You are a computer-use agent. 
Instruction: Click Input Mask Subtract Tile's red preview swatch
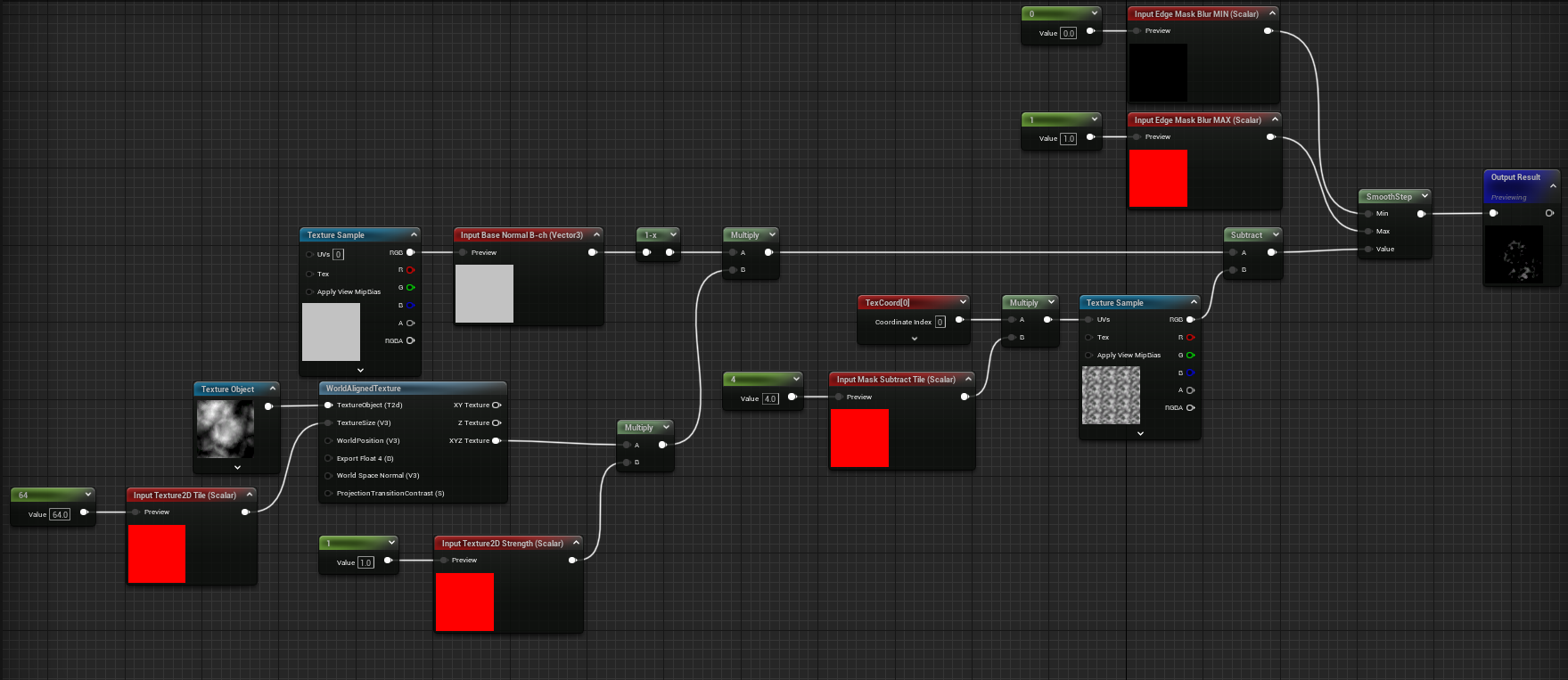pyautogui.click(x=859, y=438)
